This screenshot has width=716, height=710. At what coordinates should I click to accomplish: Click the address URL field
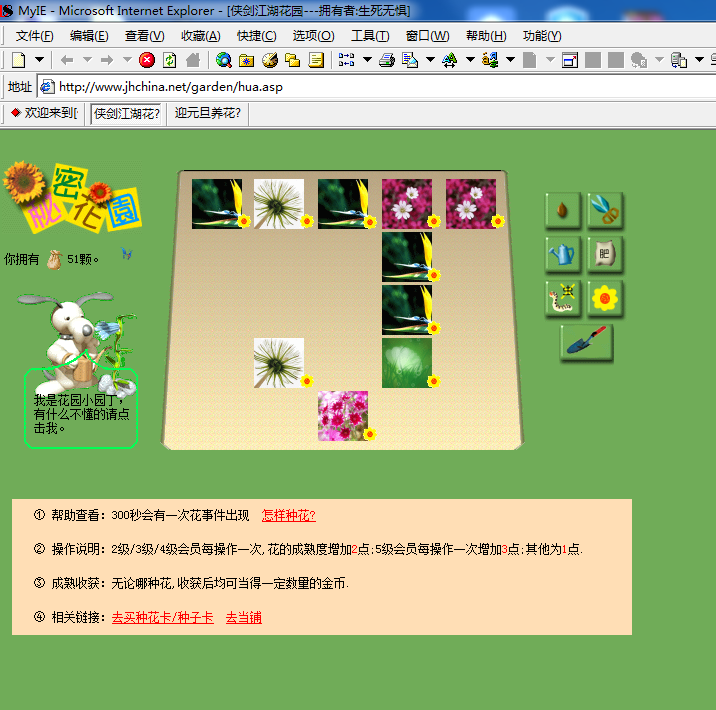pyautogui.click(x=376, y=87)
